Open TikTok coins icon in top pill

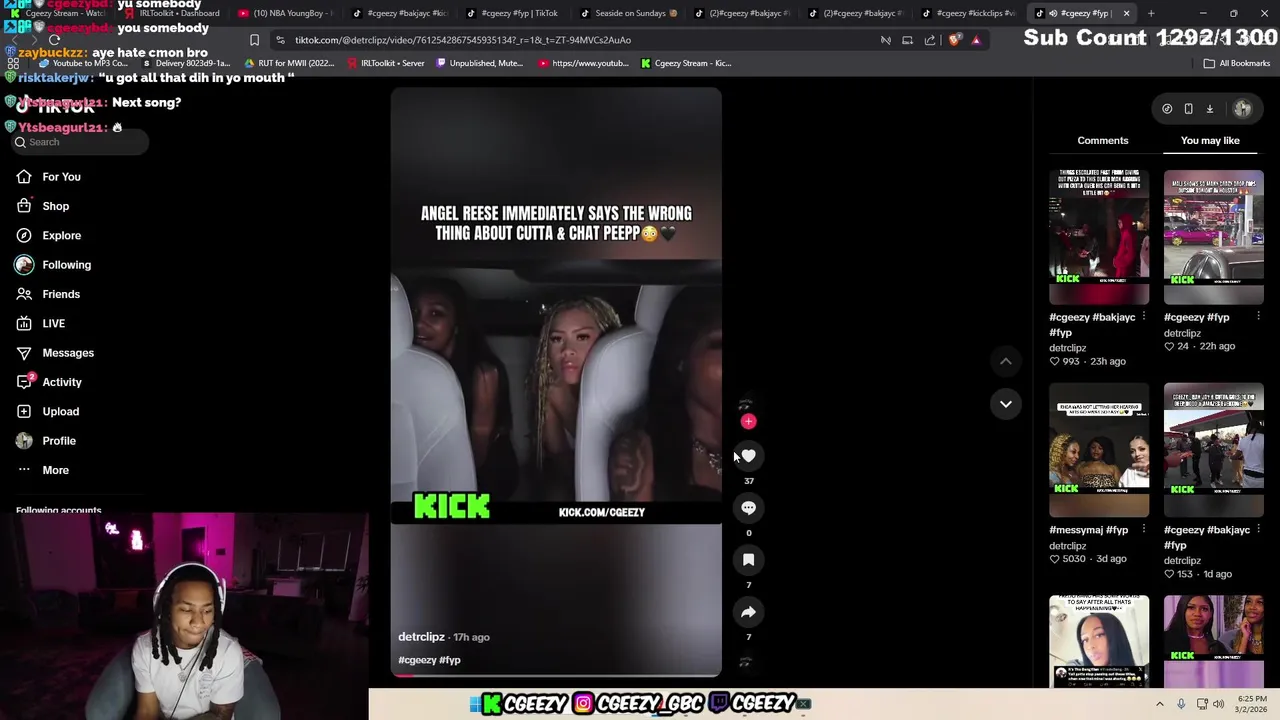click(x=1167, y=109)
